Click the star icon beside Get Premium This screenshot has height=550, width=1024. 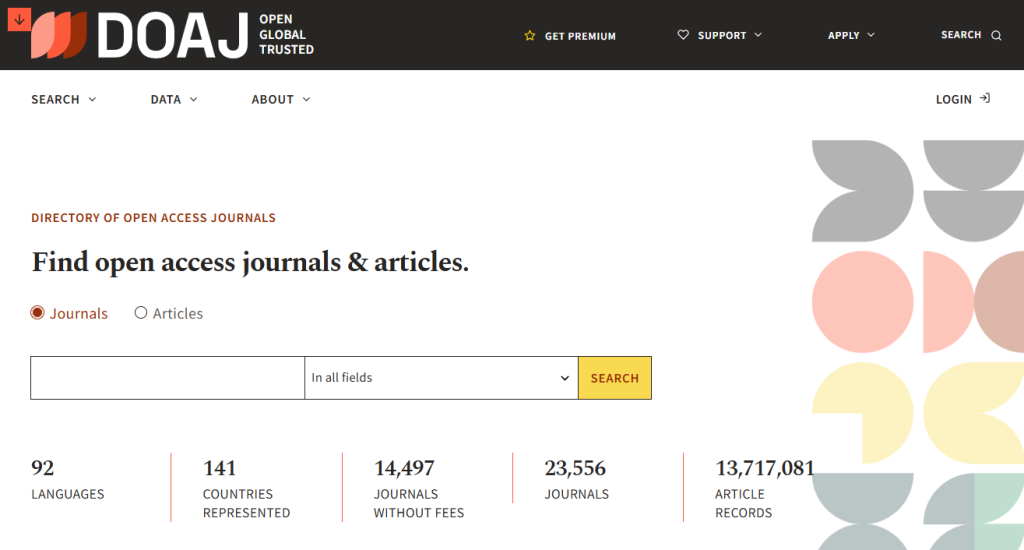click(x=530, y=36)
